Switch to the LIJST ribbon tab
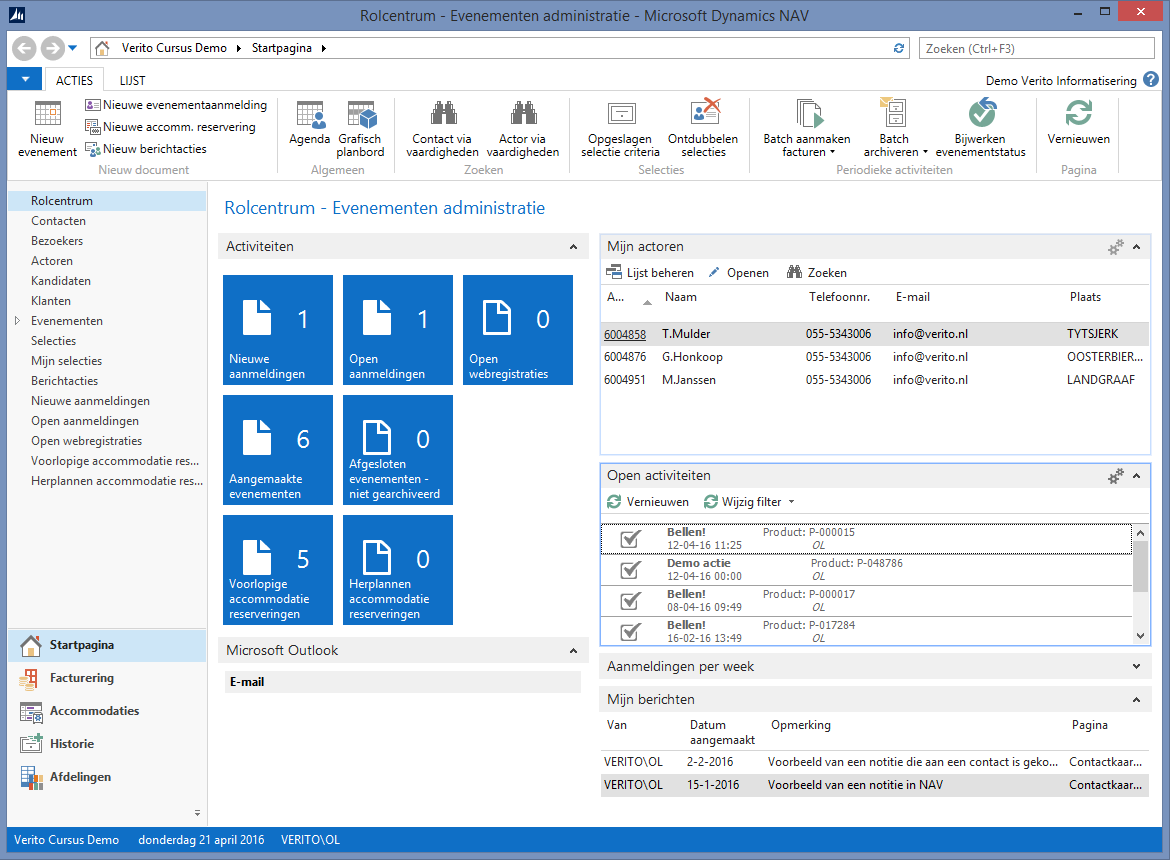Screen dimensions: 1170x860 (x=133, y=81)
